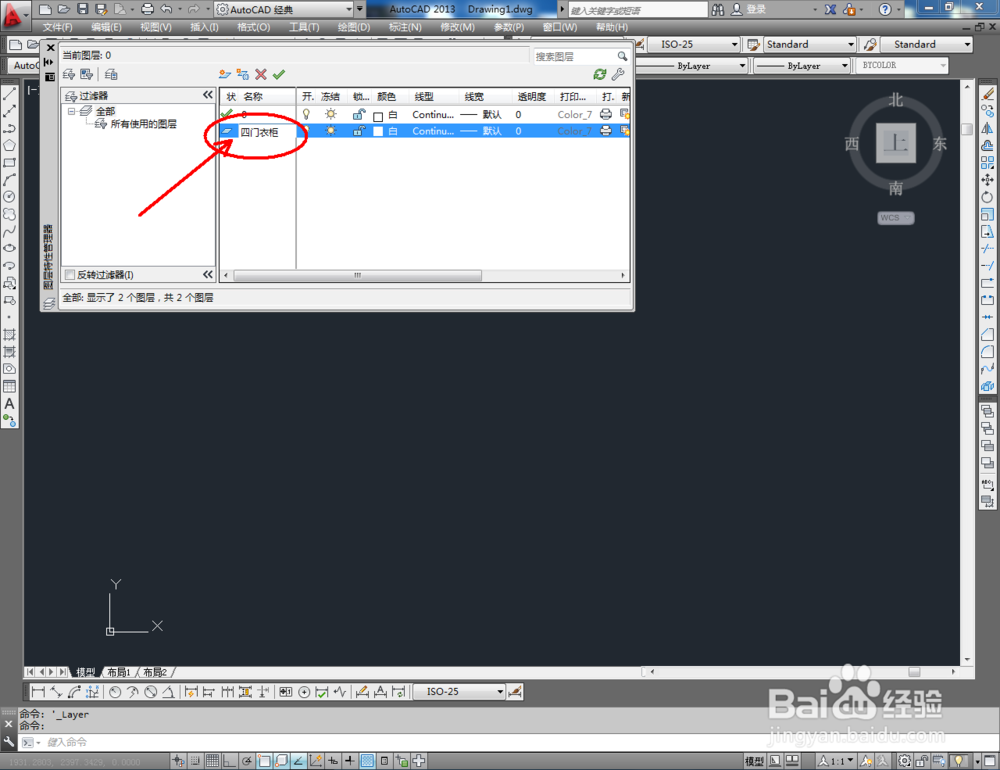
Task: Toggle lock icon for layer 0
Action: [359, 114]
